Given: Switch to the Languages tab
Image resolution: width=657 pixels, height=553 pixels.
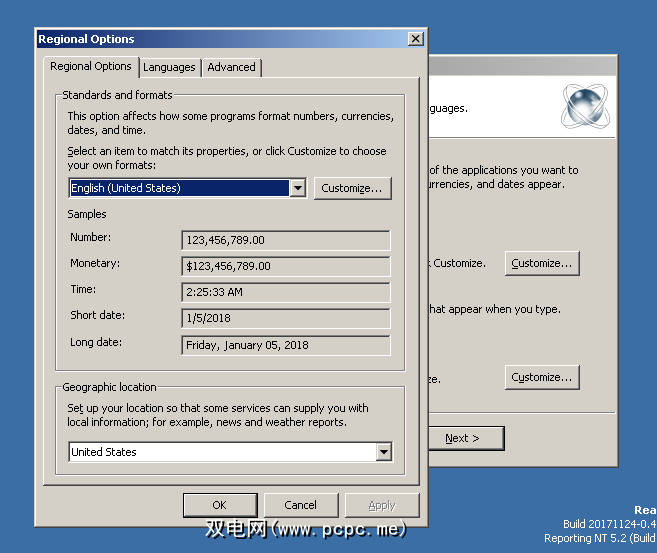Looking at the screenshot, I should (169, 67).
